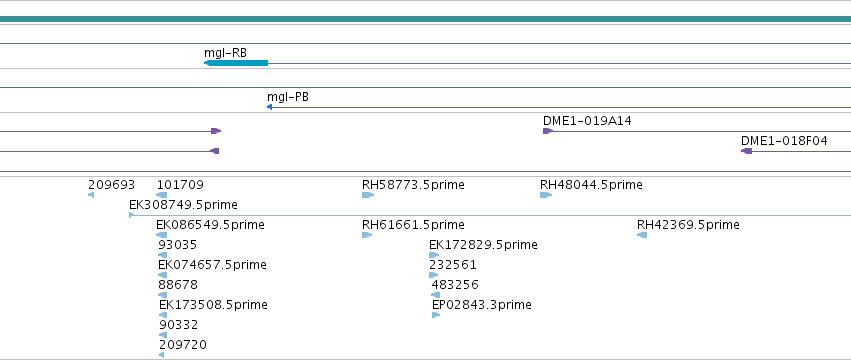
Task: Select the EK173508.5prime label
Action: tap(213, 305)
